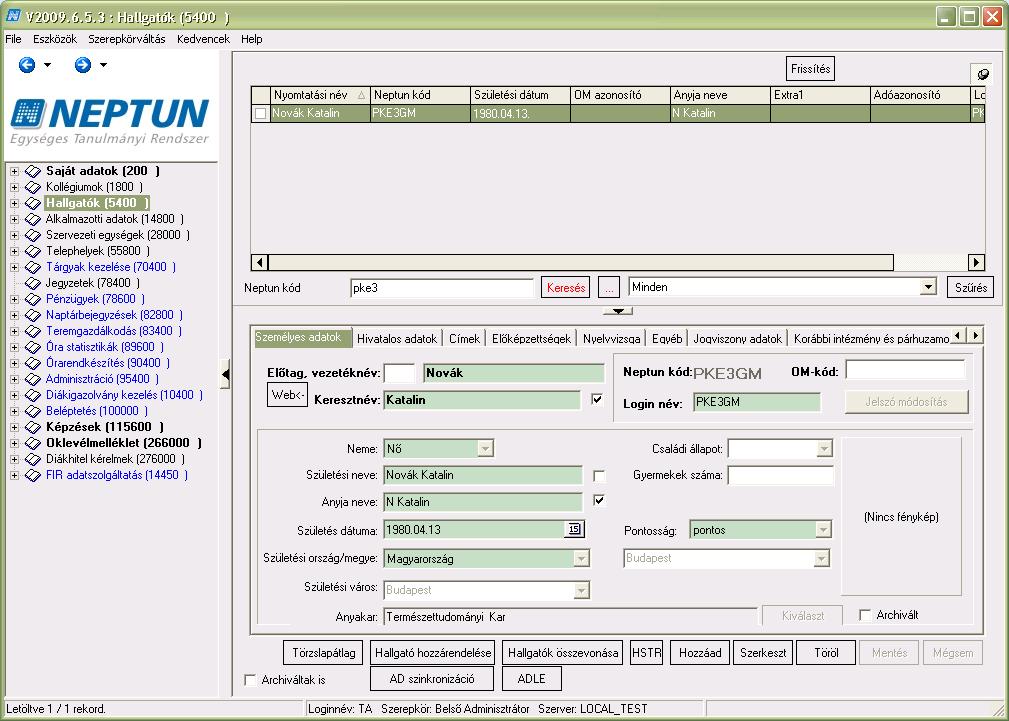This screenshot has width=1009, height=721.
Task: Switch to the Előképzettségek tab
Action: click(532, 338)
